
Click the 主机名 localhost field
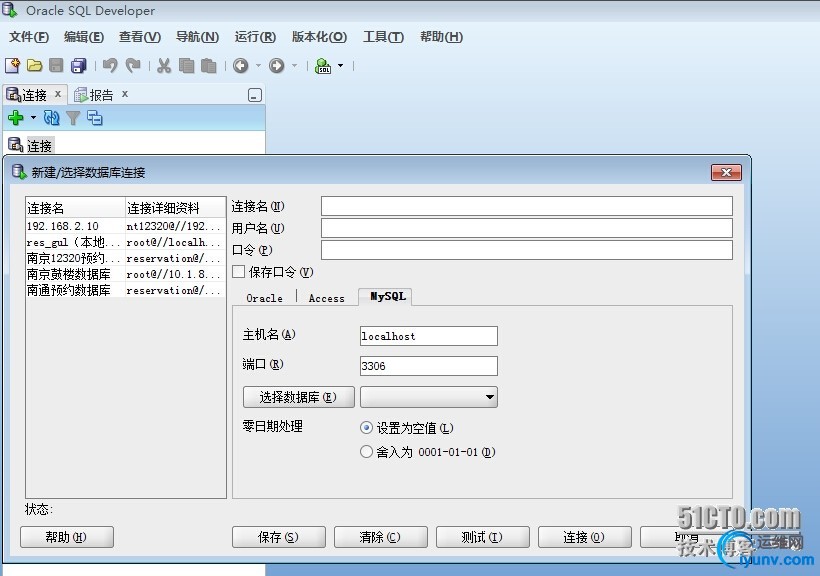(429, 336)
